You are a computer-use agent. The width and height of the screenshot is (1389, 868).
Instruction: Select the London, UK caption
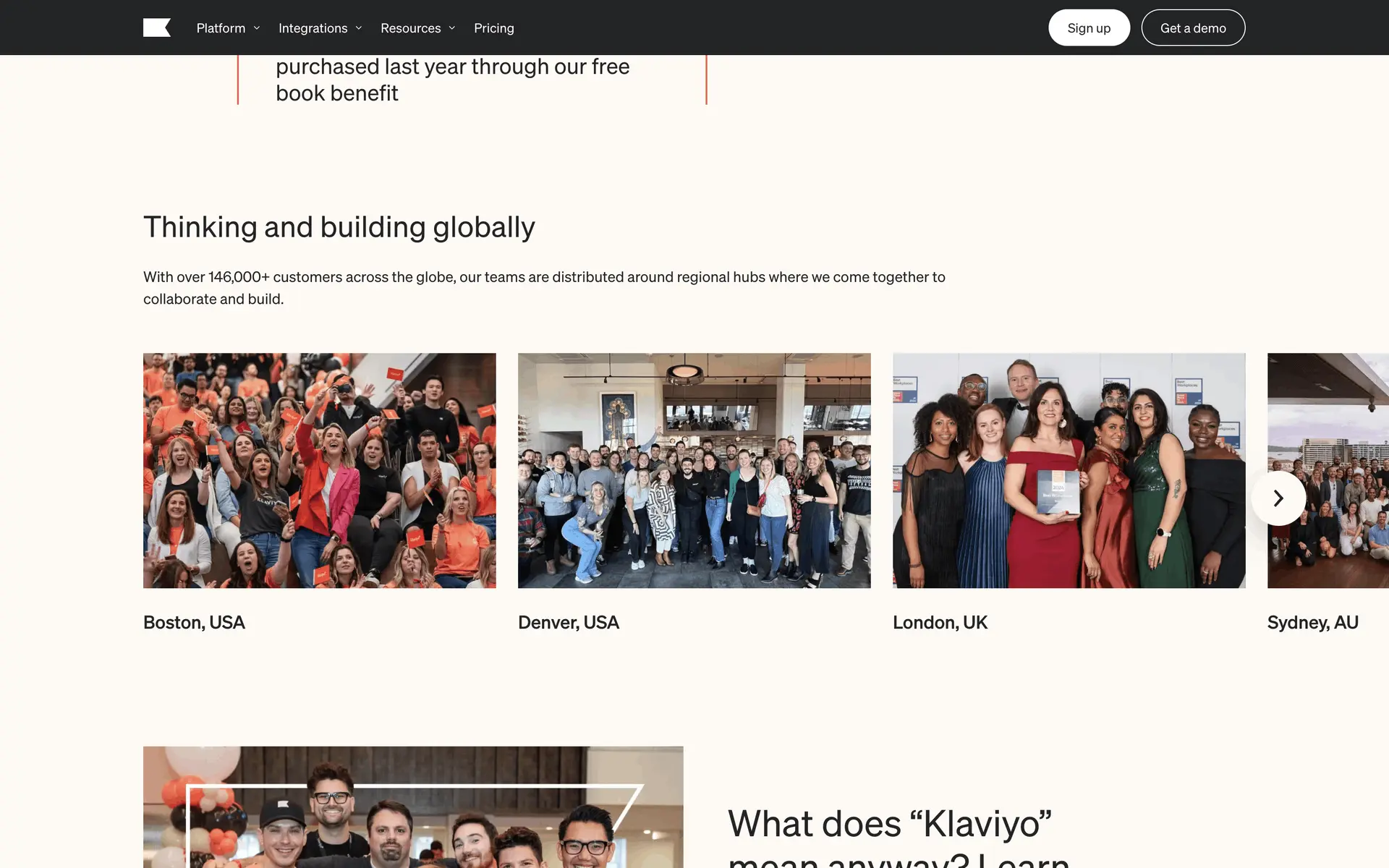940,623
